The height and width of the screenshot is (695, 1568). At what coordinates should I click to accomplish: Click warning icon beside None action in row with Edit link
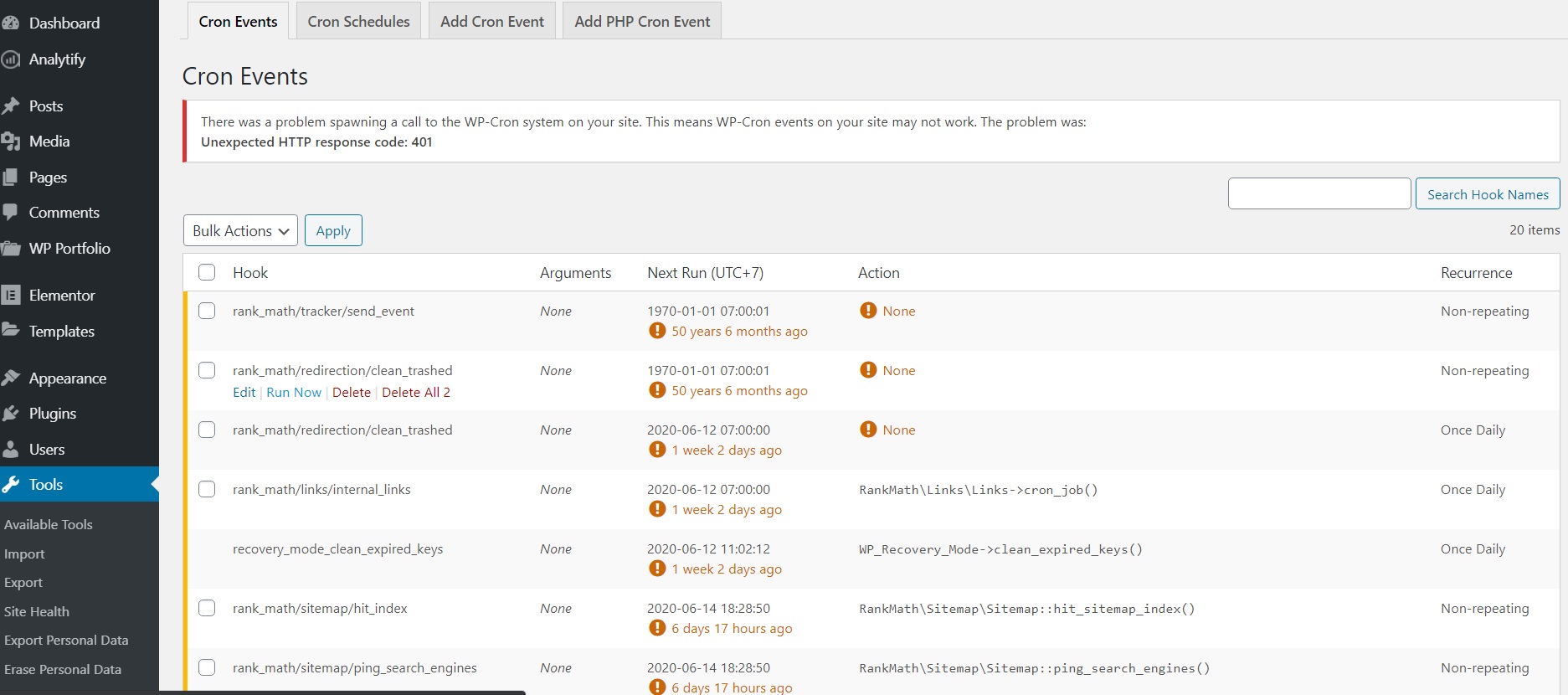click(x=868, y=370)
